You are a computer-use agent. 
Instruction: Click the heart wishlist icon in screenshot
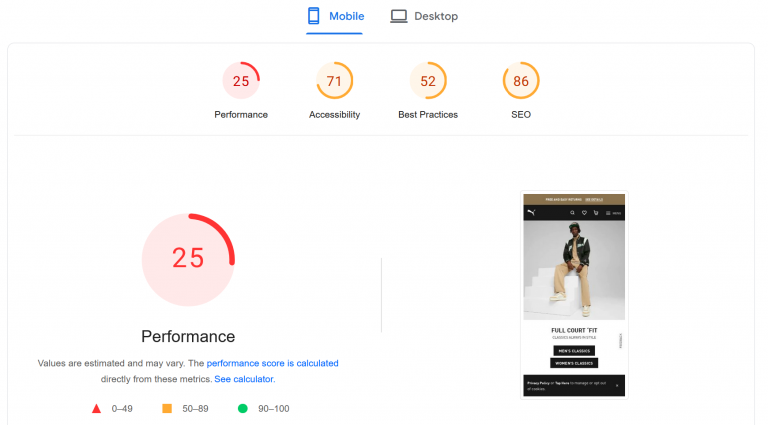(x=584, y=213)
